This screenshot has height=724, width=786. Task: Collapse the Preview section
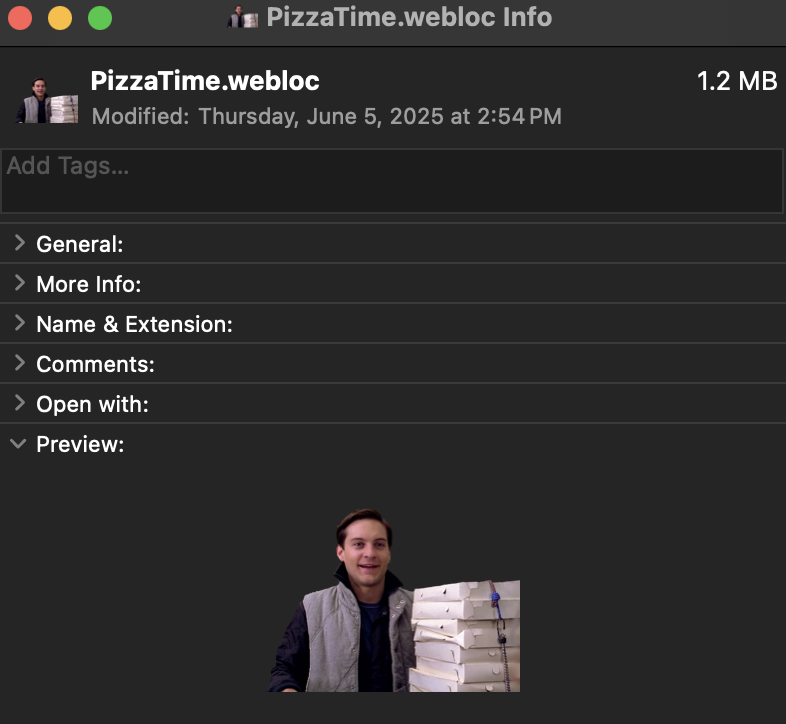(18, 444)
